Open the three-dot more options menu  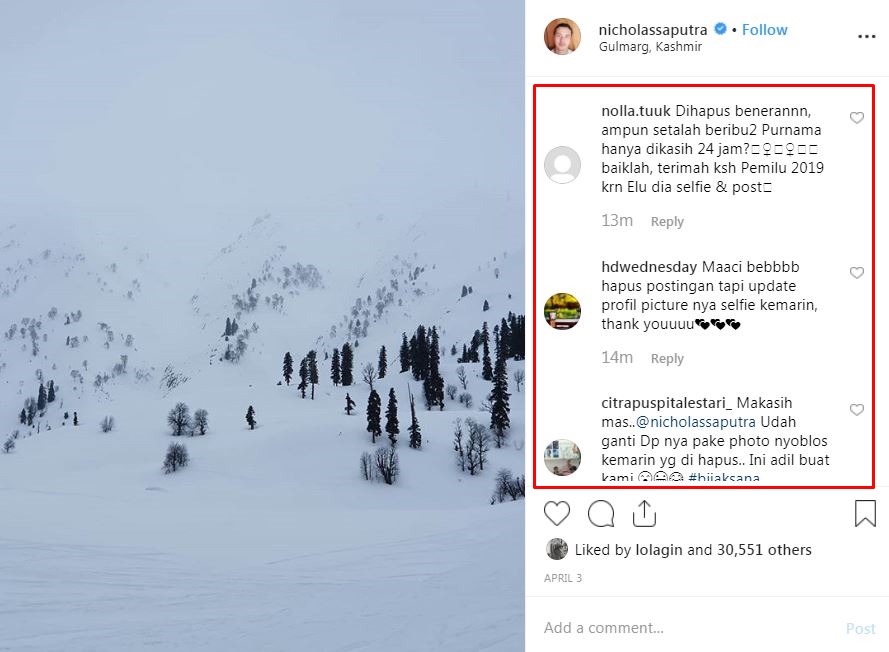click(x=866, y=37)
